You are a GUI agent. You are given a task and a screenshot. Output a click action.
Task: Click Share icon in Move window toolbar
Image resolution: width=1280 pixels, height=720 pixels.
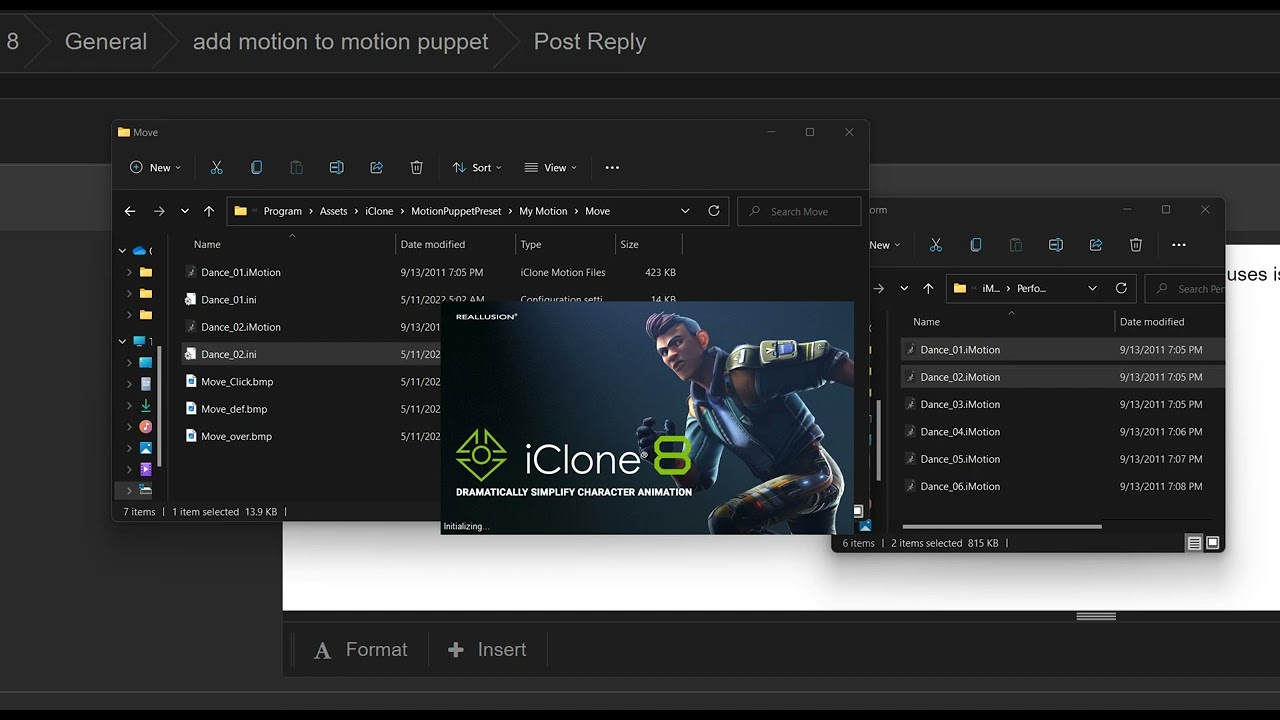coord(376,168)
